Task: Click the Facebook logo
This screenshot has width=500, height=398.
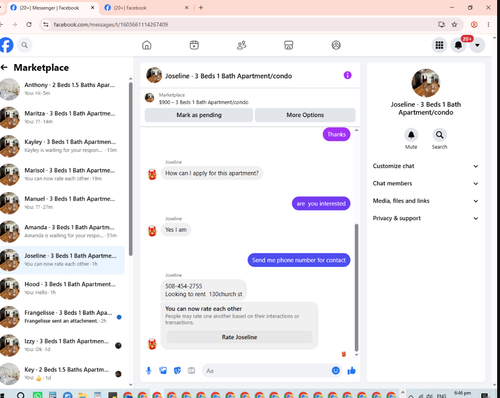Action: point(6,45)
